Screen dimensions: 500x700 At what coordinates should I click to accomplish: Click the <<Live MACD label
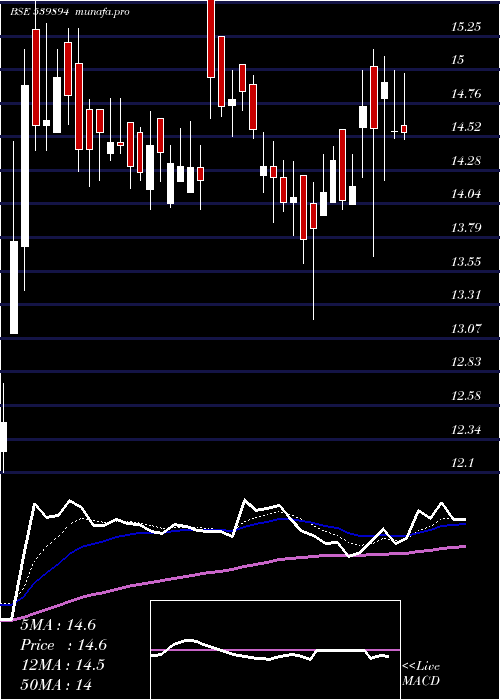point(421,674)
